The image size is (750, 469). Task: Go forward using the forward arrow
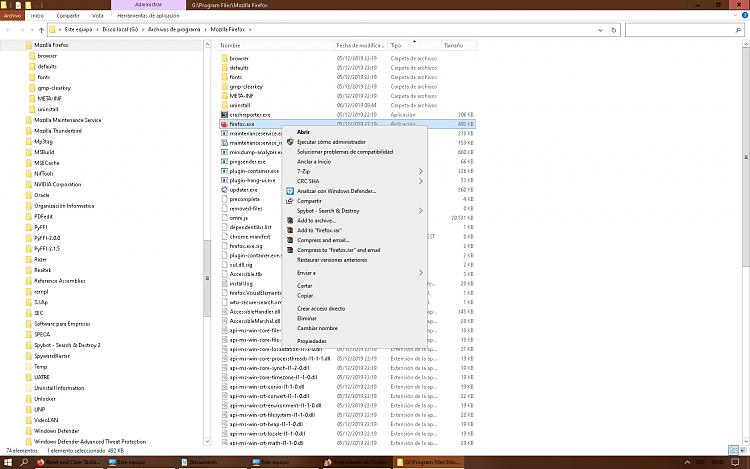(22, 30)
